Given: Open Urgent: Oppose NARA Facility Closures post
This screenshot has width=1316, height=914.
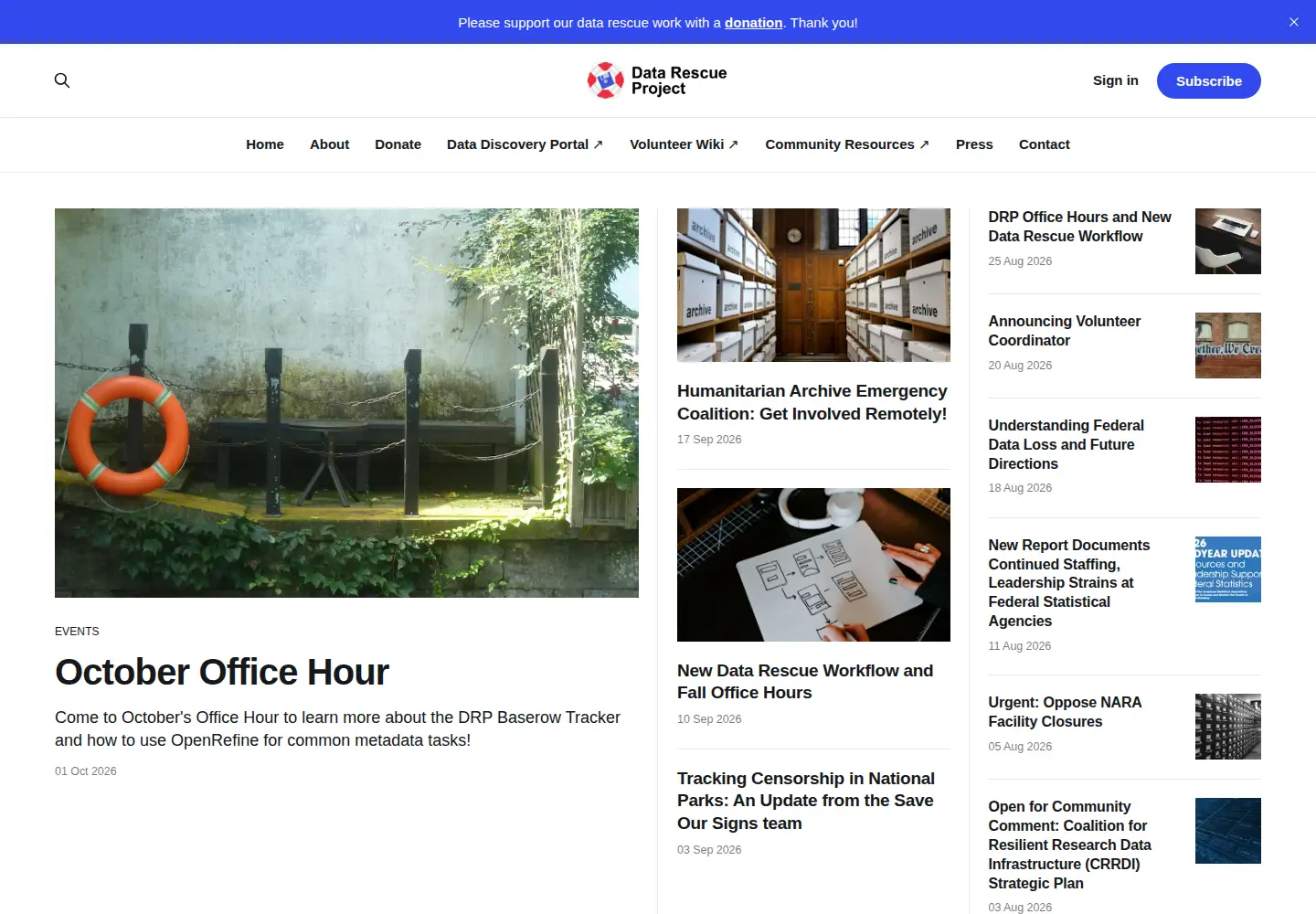Looking at the screenshot, I should (x=1065, y=712).
